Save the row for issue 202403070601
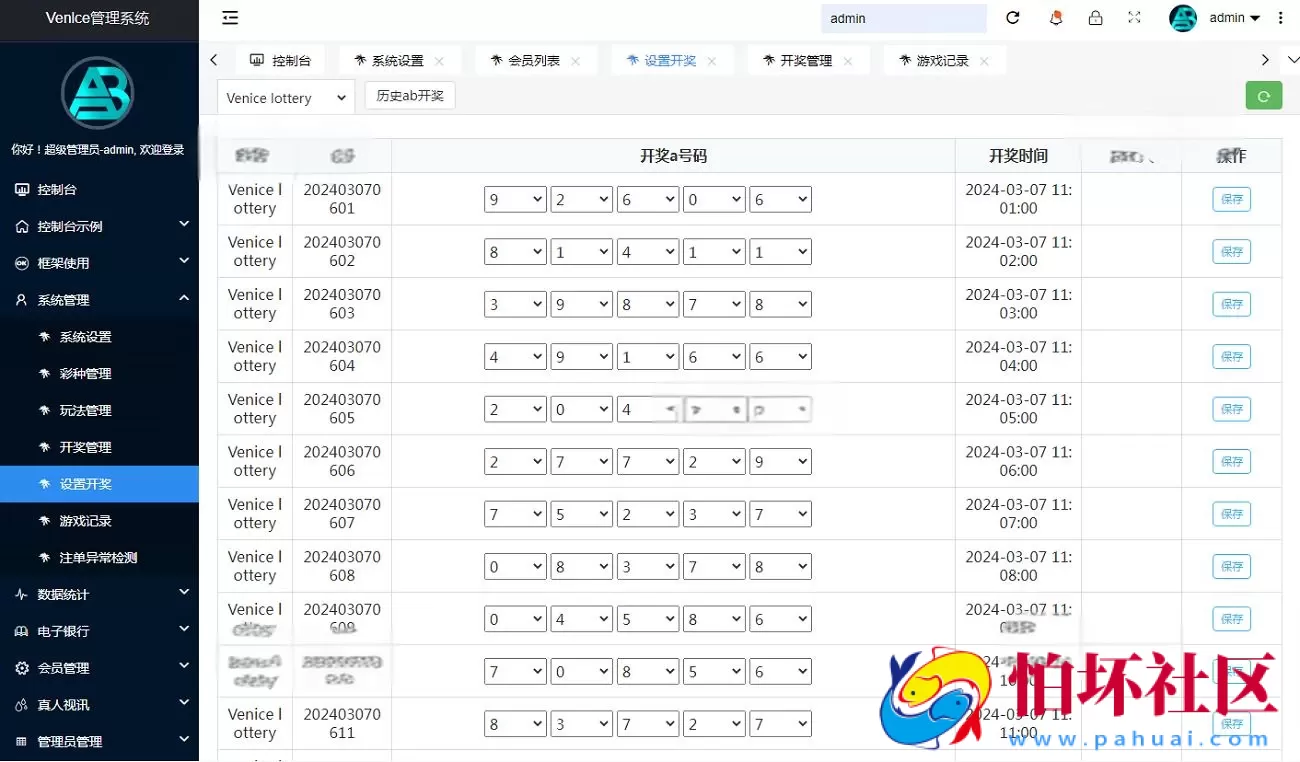1300x762 pixels. tap(1231, 199)
